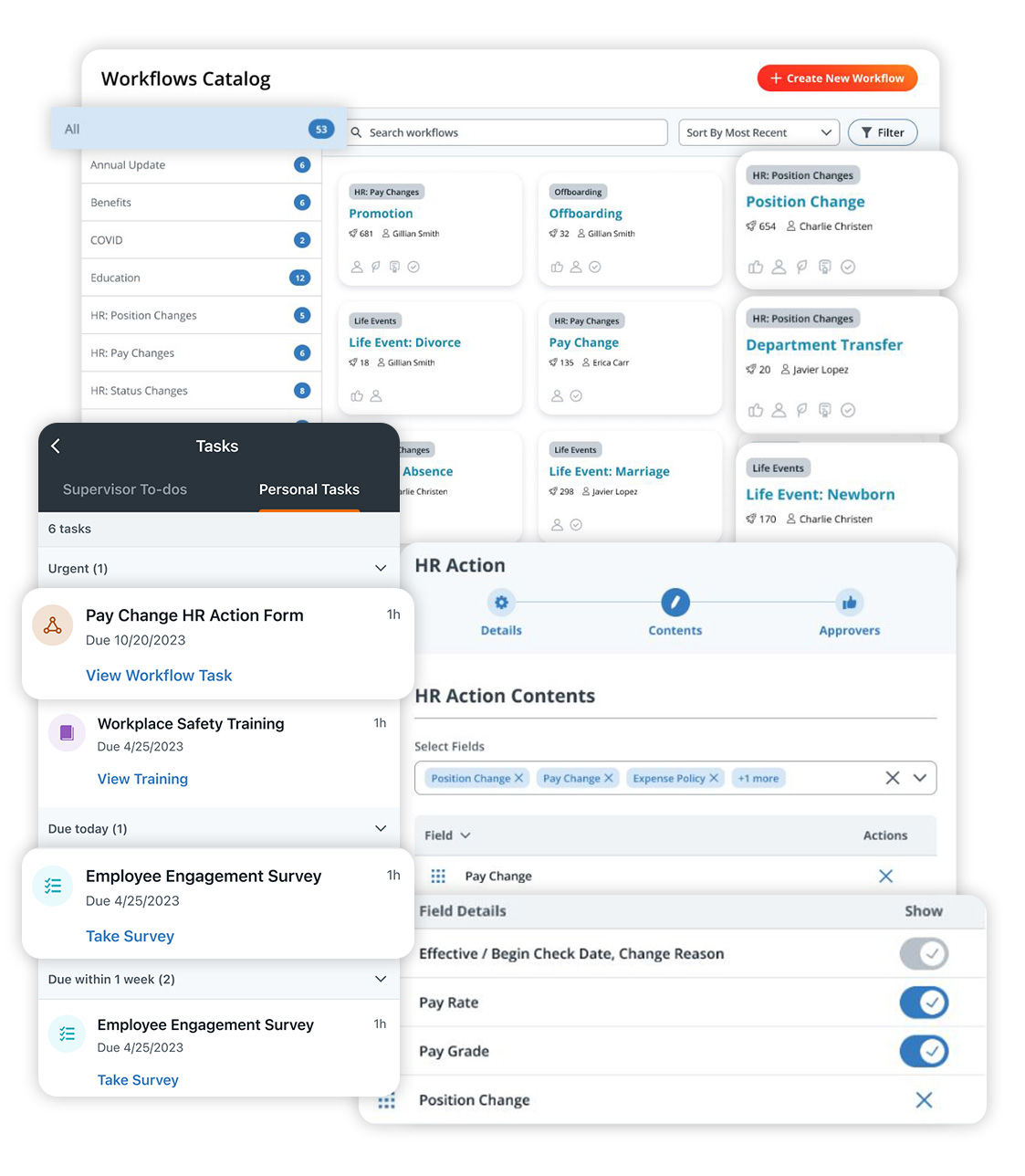Remove the Pay Change field row
Screen dimensions: 1025x1176
[x=885, y=877]
